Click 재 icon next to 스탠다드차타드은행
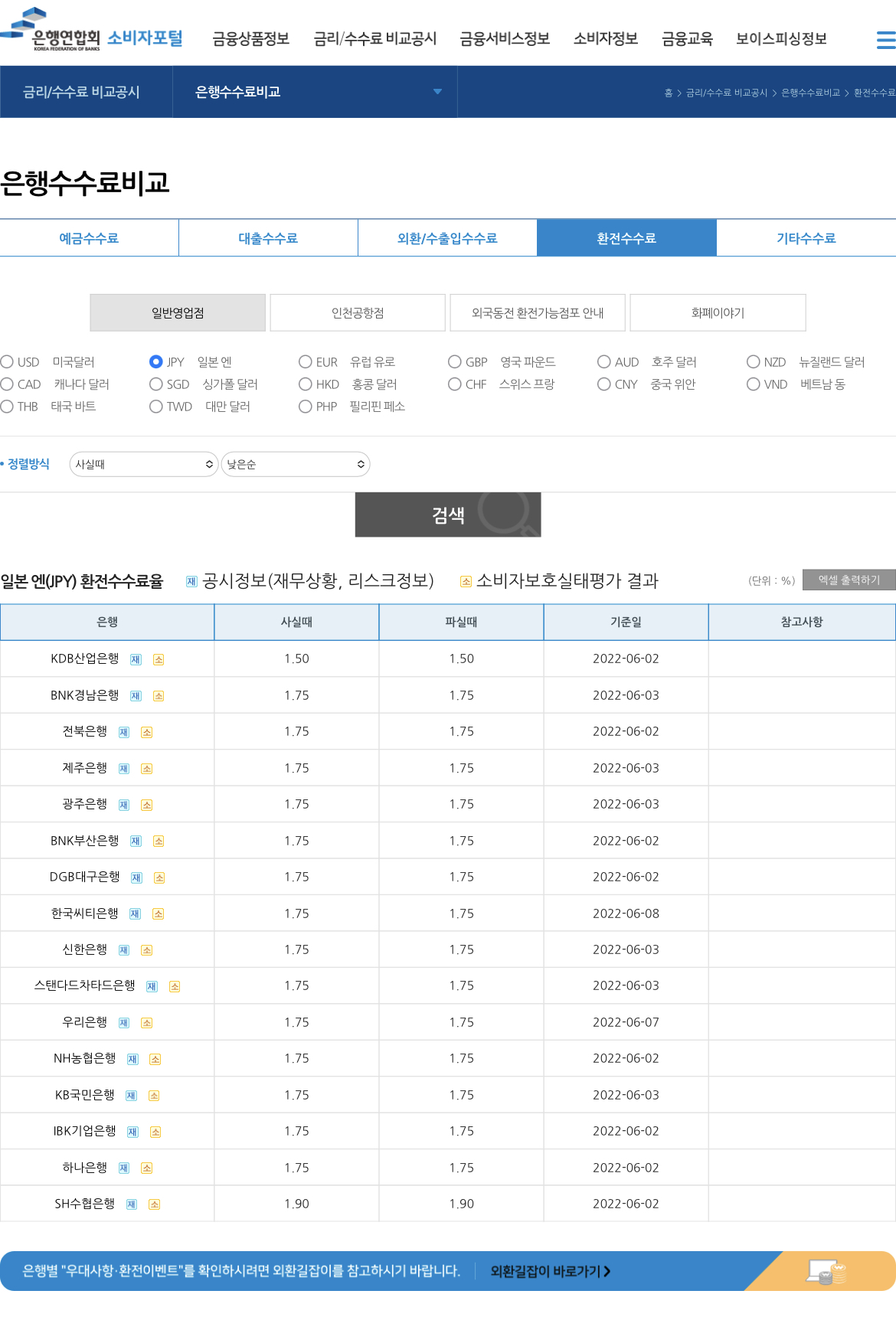Viewport: 896px width, 1330px height. (152, 987)
